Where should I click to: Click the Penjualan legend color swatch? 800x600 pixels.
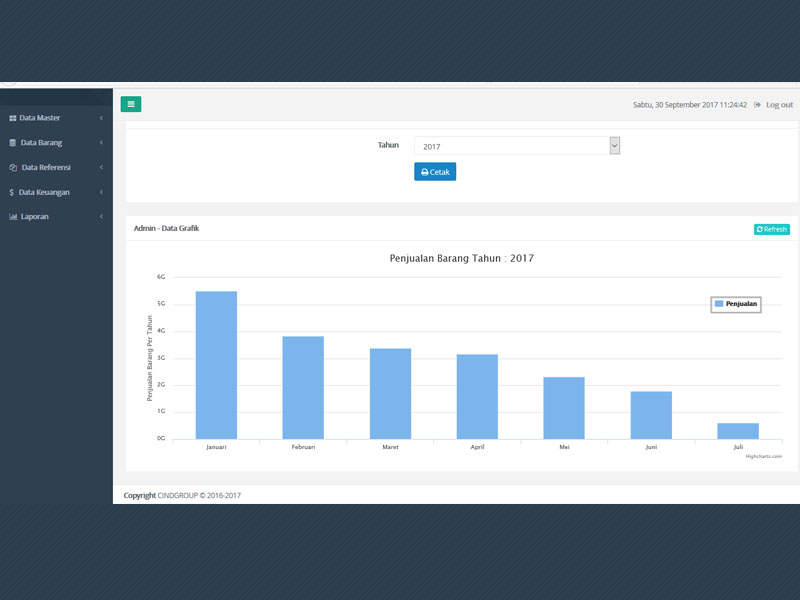point(719,303)
